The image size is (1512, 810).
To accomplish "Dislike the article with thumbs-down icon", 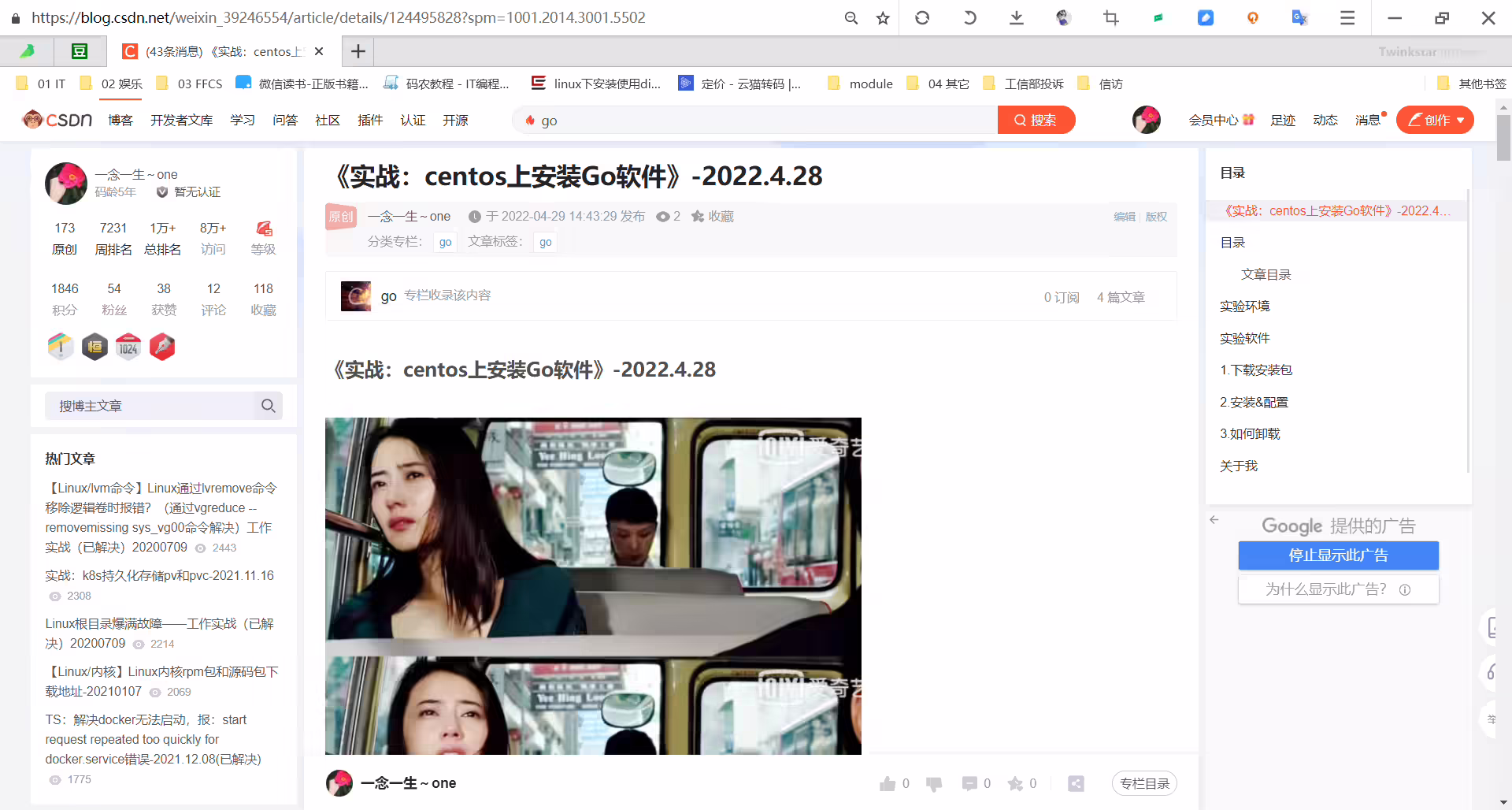I will click(x=934, y=783).
